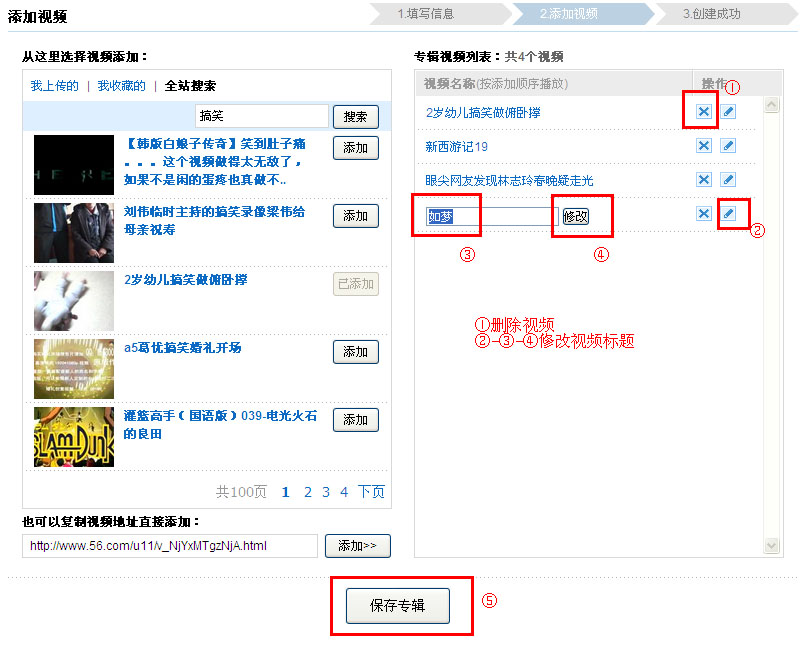Open the SlamDunk 灌篮高手 video thumbnail
This screenshot has width=800, height=646.
[74, 437]
